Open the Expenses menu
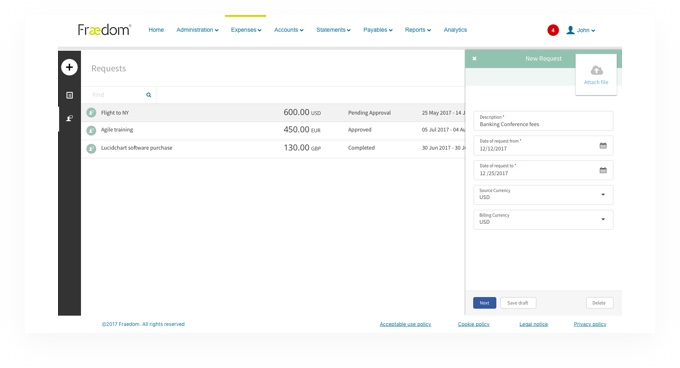Image resolution: width=680 pixels, height=368 pixels. point(246,30)
